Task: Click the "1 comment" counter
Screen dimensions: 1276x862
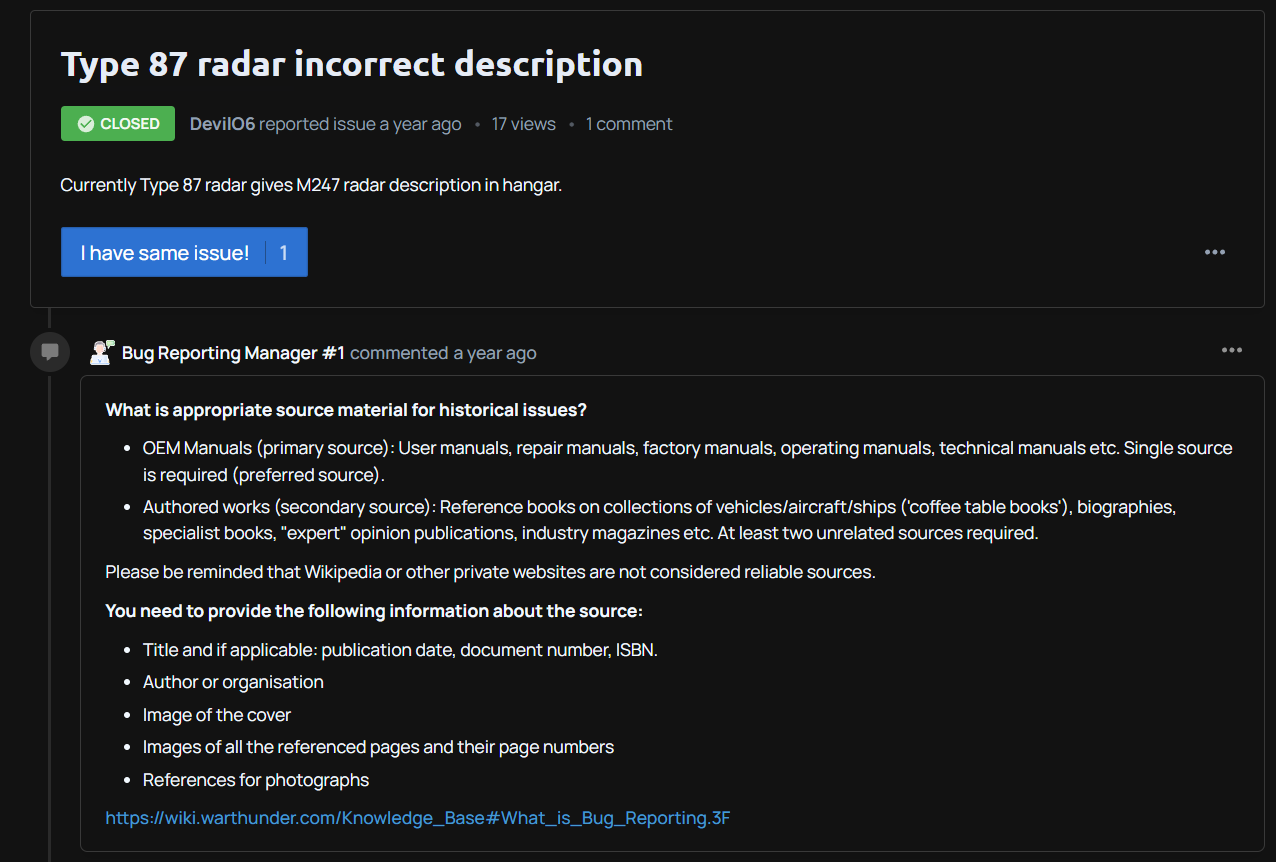Action: click(x=629, y=124)
